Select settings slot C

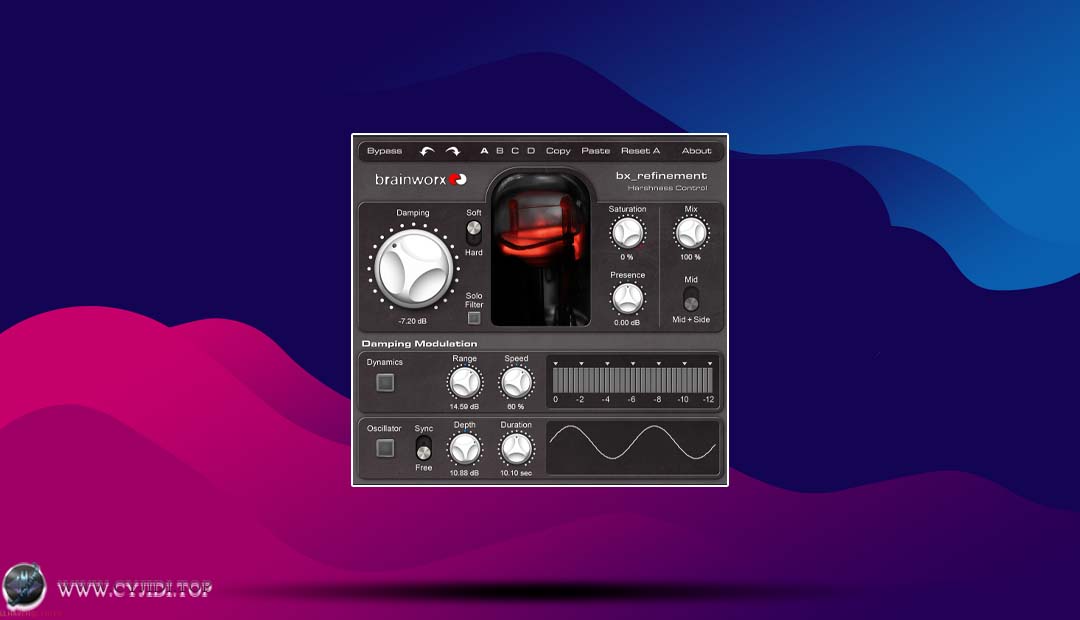(x=515, y=151)
